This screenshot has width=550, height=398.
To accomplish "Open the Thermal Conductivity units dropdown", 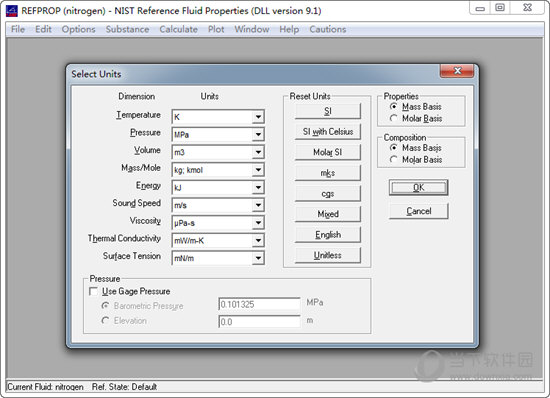I will 258,241.
